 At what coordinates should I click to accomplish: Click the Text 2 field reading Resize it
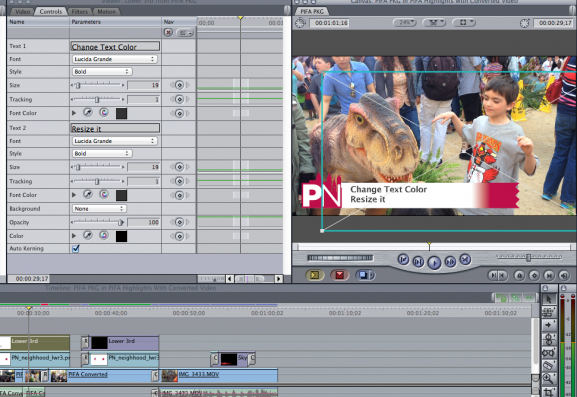point(115,128)
